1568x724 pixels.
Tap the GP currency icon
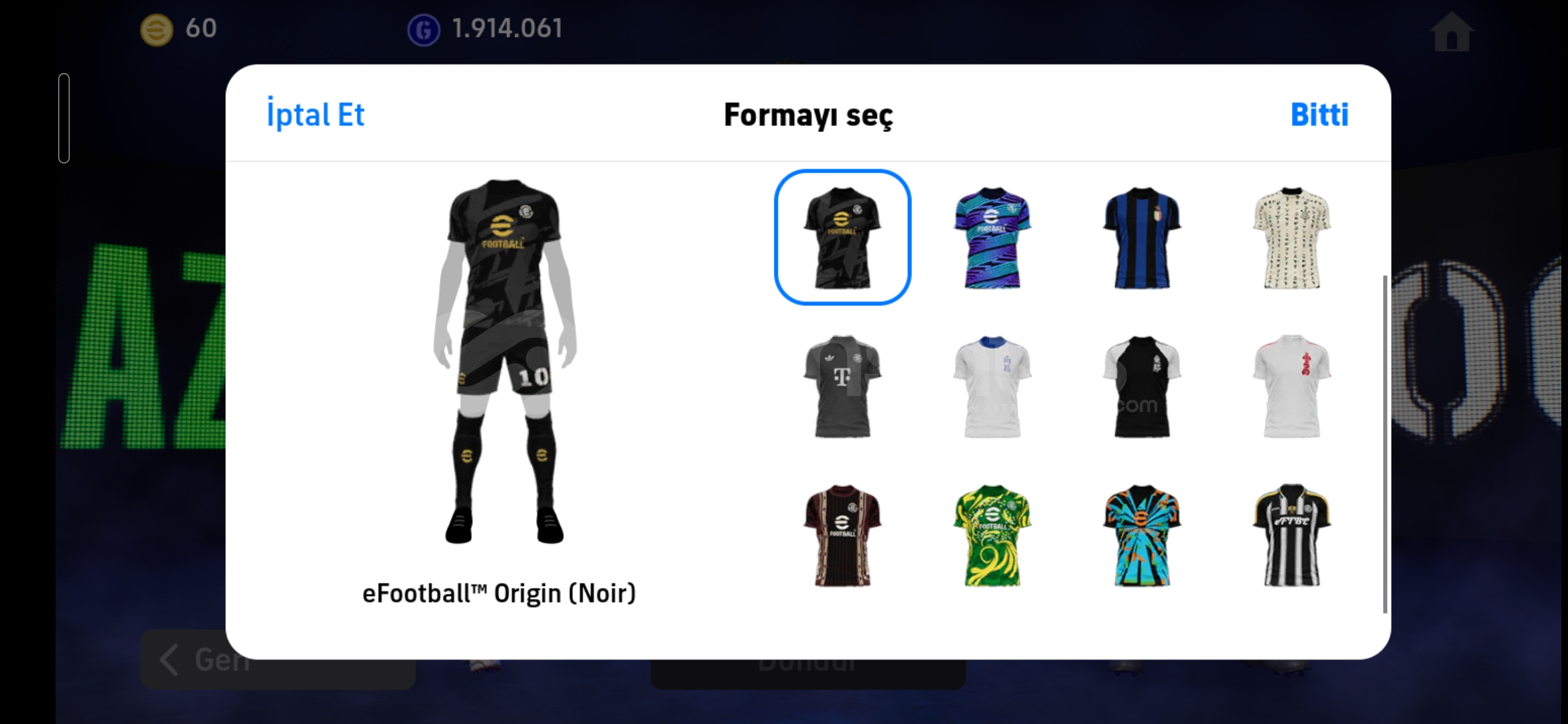tap(423, 29)
